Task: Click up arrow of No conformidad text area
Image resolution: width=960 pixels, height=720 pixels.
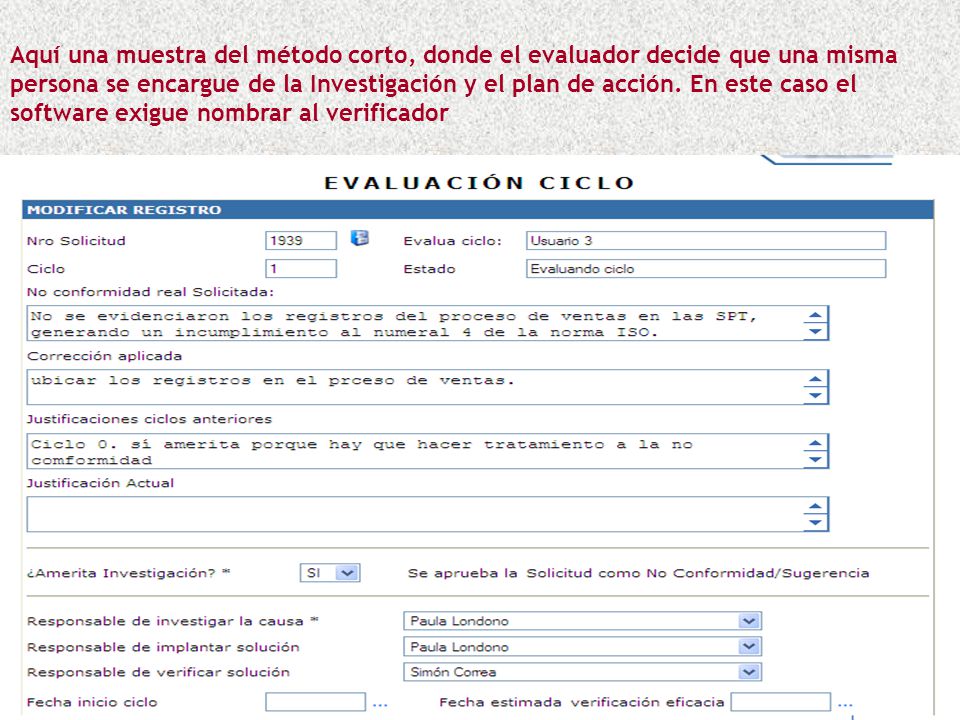Action: (x=815, y=315)
